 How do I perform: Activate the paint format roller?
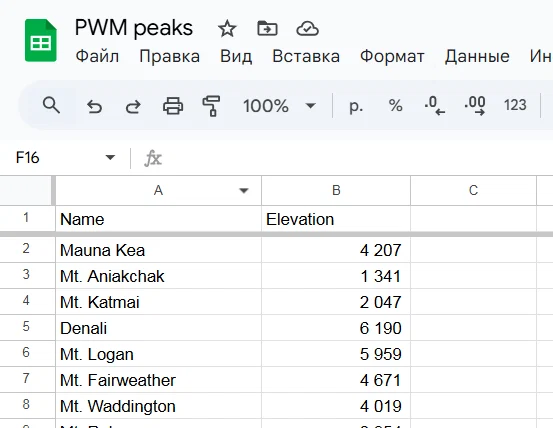[211, 105]
